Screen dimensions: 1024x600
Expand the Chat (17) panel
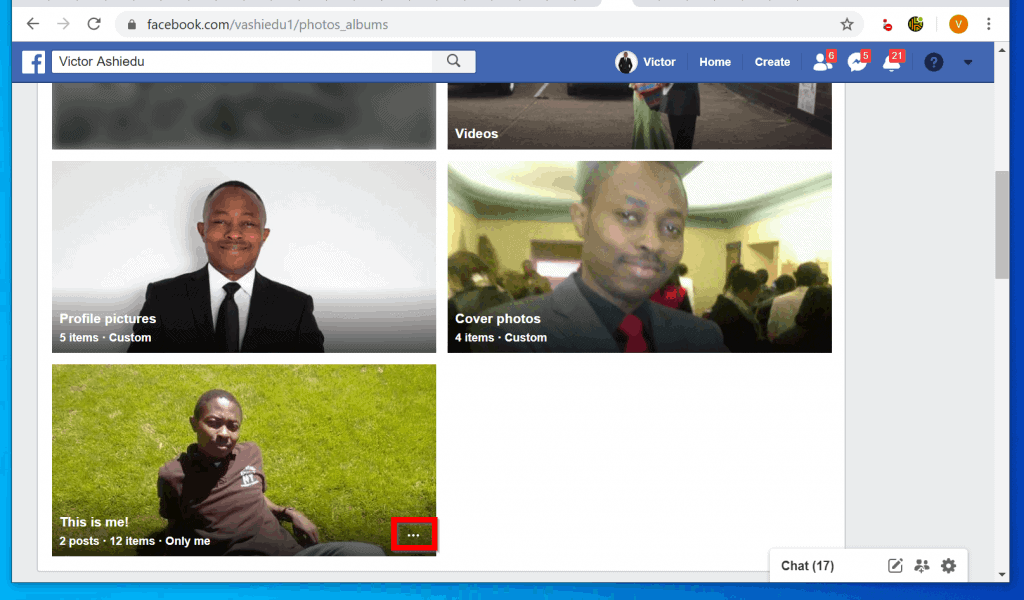(x=807, y=565)
